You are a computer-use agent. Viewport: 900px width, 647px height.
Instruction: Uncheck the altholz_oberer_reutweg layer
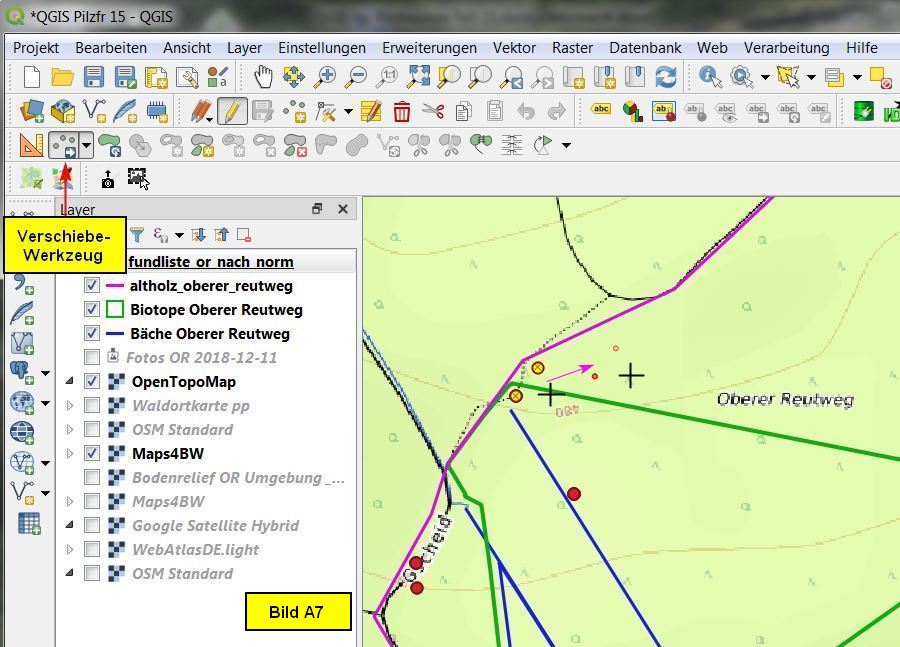pyautogui.click(x=92, y=286)
